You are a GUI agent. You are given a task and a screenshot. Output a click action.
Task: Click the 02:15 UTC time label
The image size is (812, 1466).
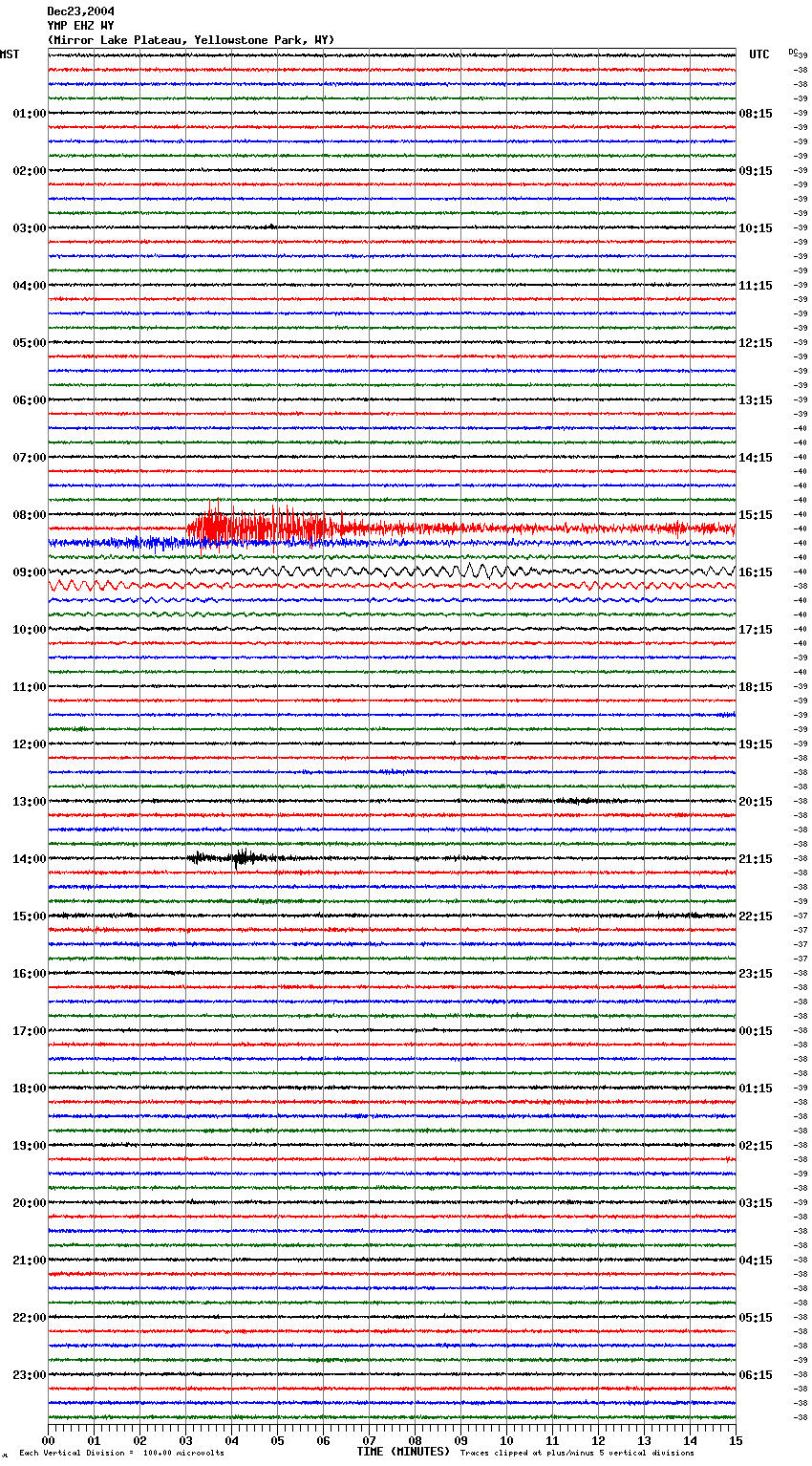pos(756,1146)
